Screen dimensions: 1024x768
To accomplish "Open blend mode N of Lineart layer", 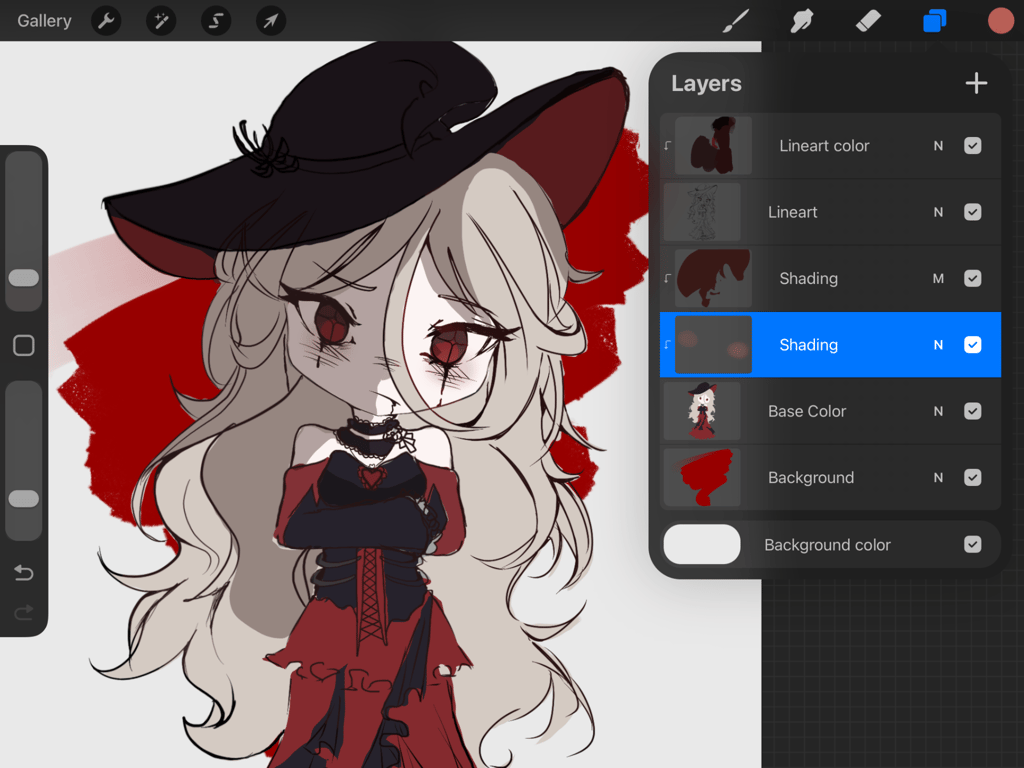I will [x=938, y=212].
